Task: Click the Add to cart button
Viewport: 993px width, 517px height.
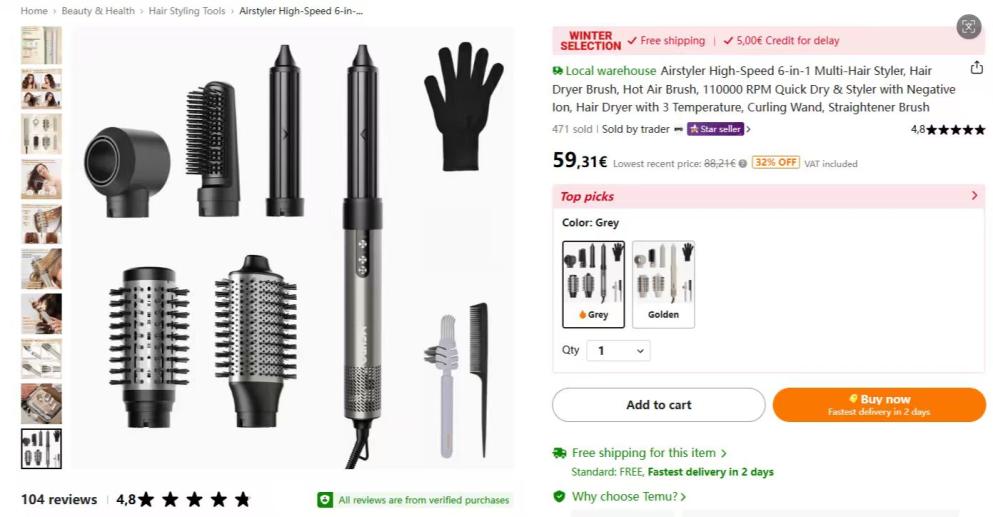Action: [x=659, y=405]
